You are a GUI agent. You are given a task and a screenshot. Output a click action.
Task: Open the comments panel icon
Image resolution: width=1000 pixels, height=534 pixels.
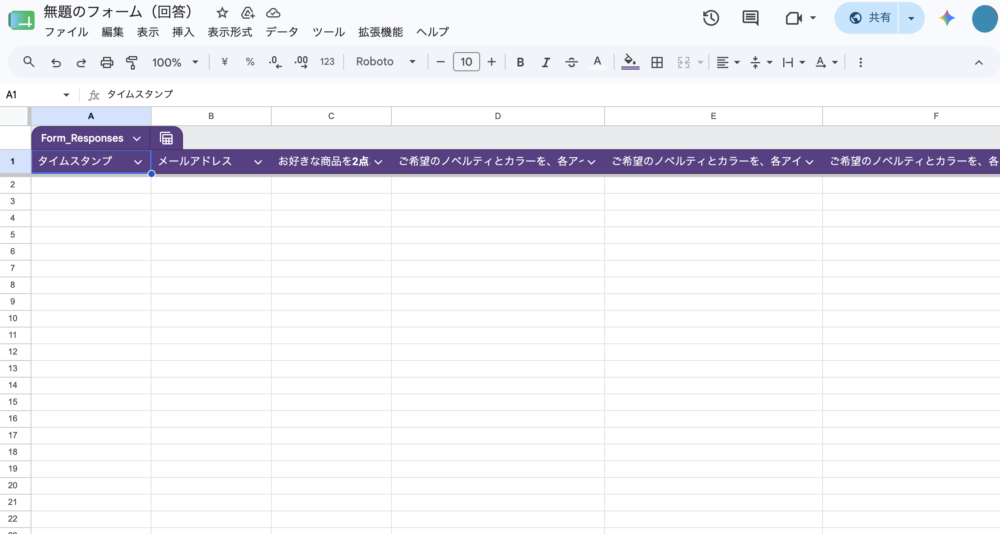pos(751,18)
